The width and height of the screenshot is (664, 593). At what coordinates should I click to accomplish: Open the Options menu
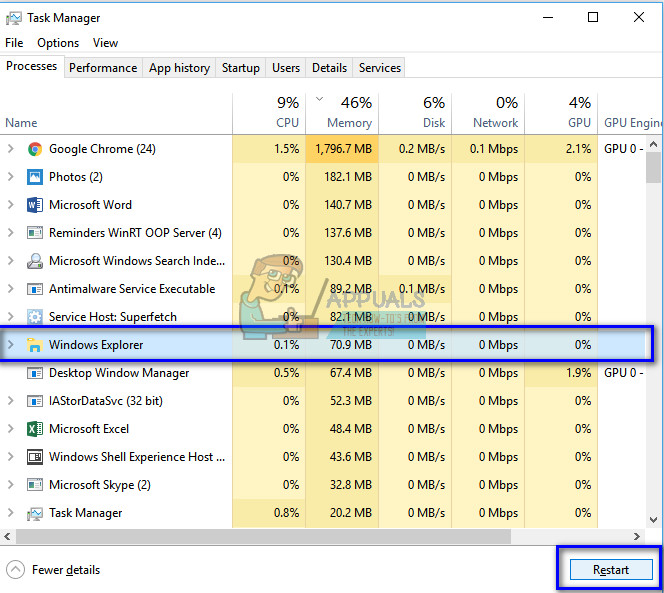(x=58, y=43)
